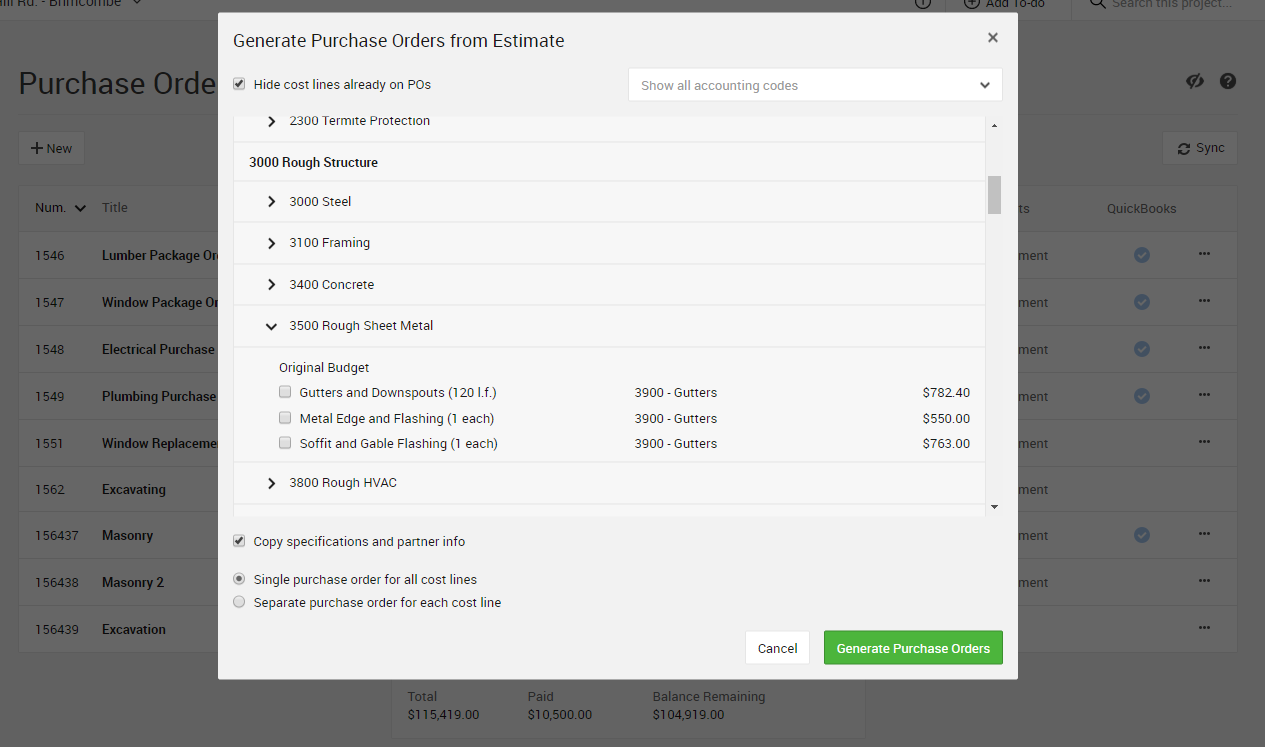Click the green Generate Purchase Orders button

click(x=913, y=648)
